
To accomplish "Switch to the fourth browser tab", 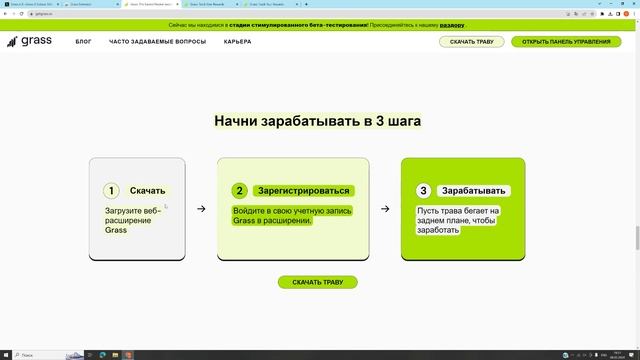I will pos(211,4).
